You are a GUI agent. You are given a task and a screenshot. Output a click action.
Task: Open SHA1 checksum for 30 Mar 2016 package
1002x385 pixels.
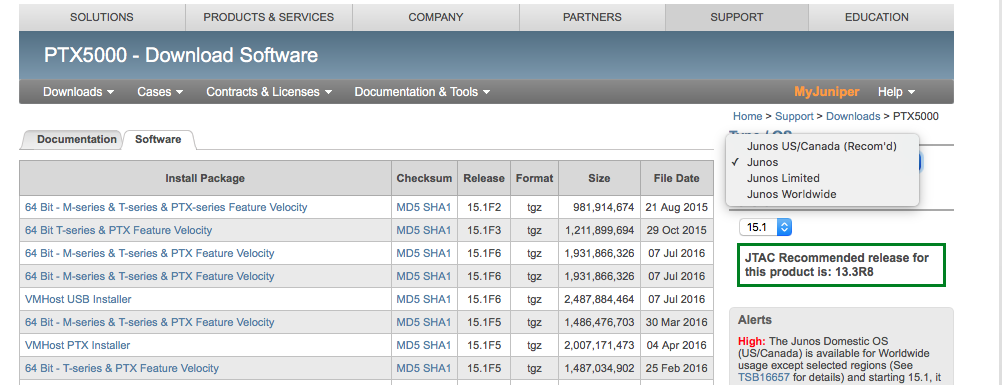437,322
